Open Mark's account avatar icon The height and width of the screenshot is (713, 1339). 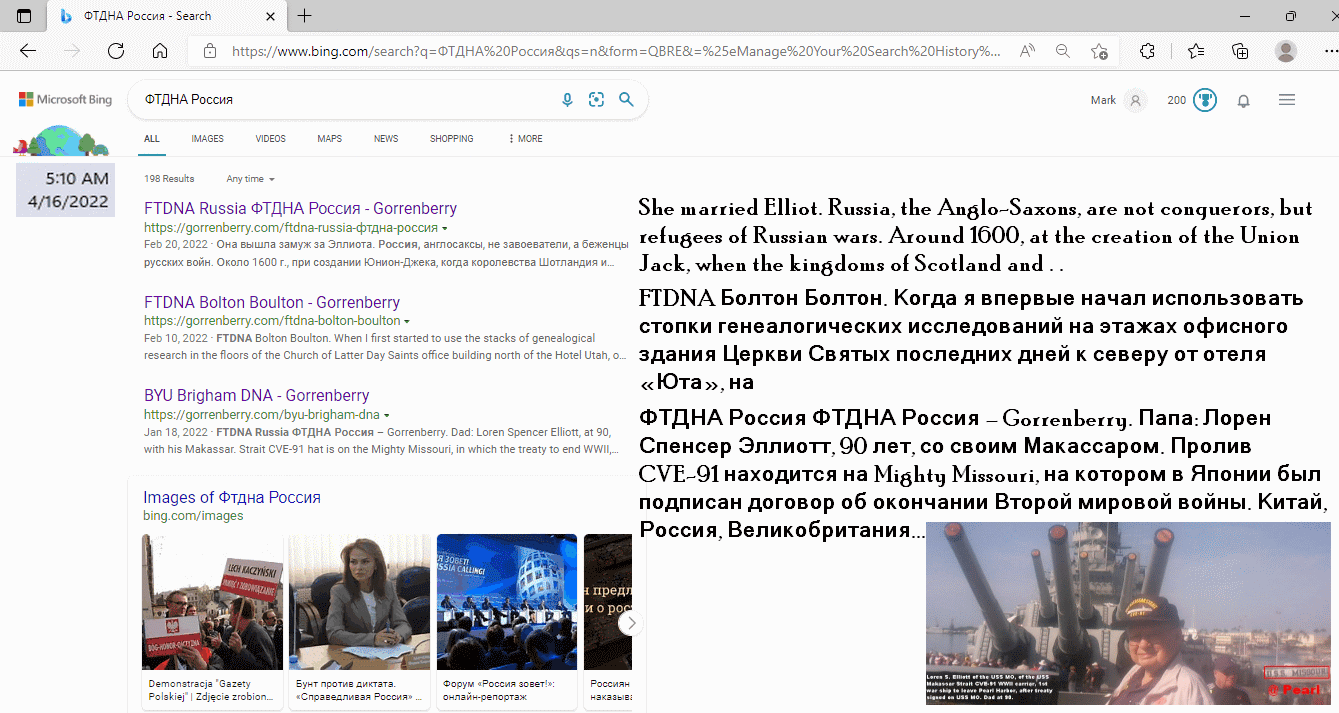[x=1135, y=100]
